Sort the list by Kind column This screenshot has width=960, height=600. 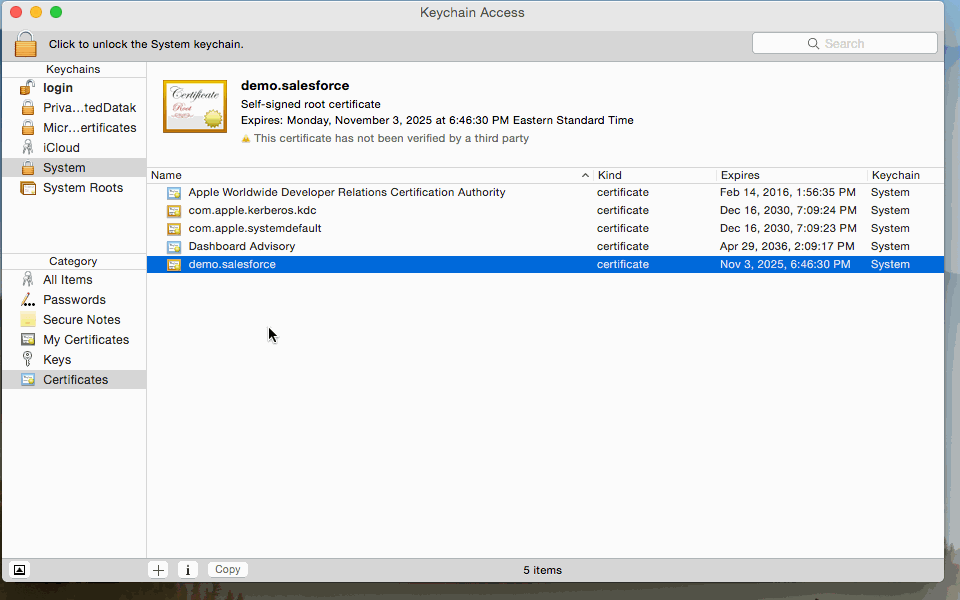610,175
